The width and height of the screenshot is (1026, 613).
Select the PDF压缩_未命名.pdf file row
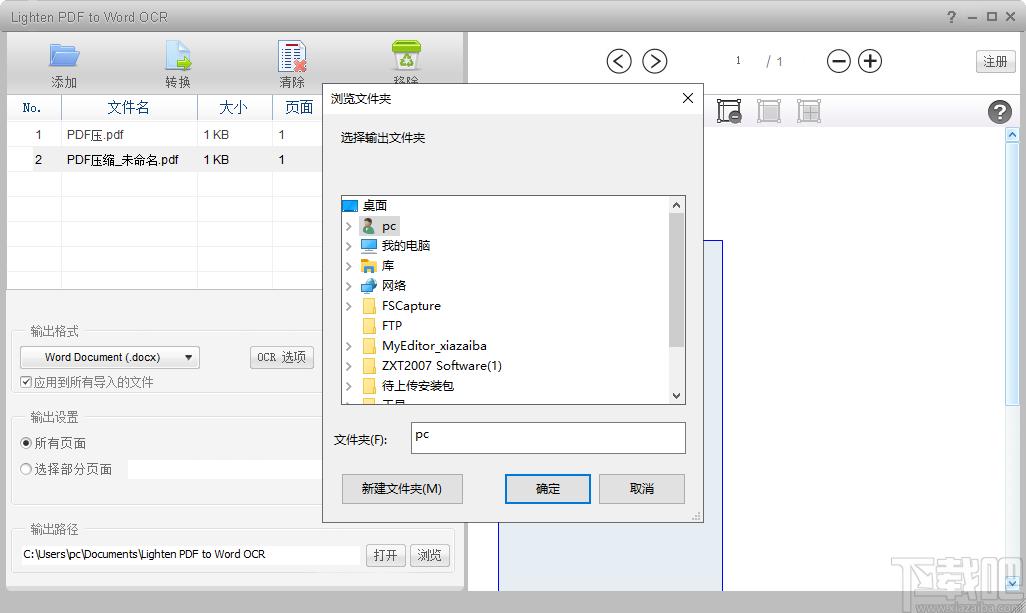[165, 160]
